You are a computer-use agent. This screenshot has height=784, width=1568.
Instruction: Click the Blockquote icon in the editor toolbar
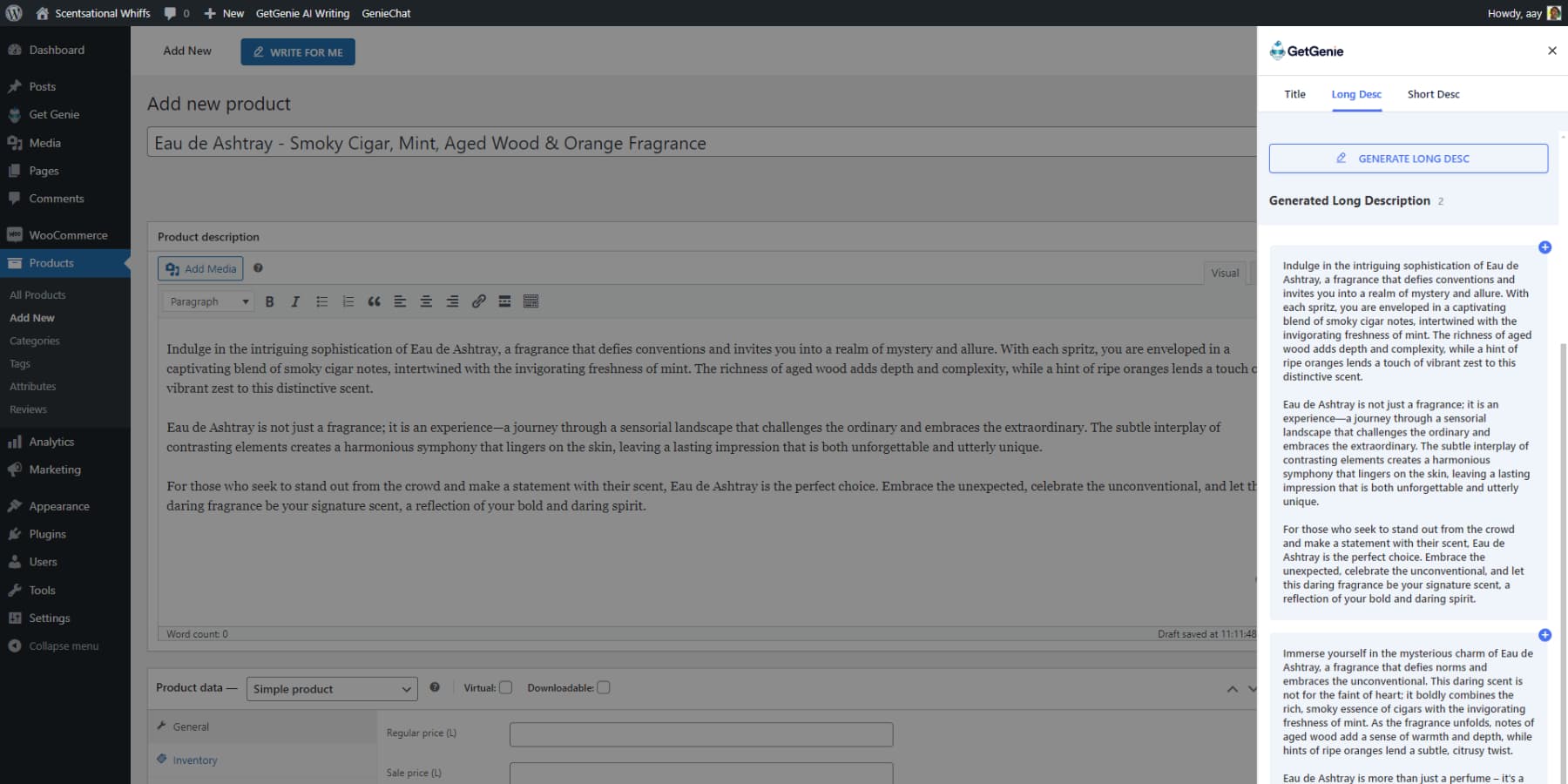[x=375, y=301]
